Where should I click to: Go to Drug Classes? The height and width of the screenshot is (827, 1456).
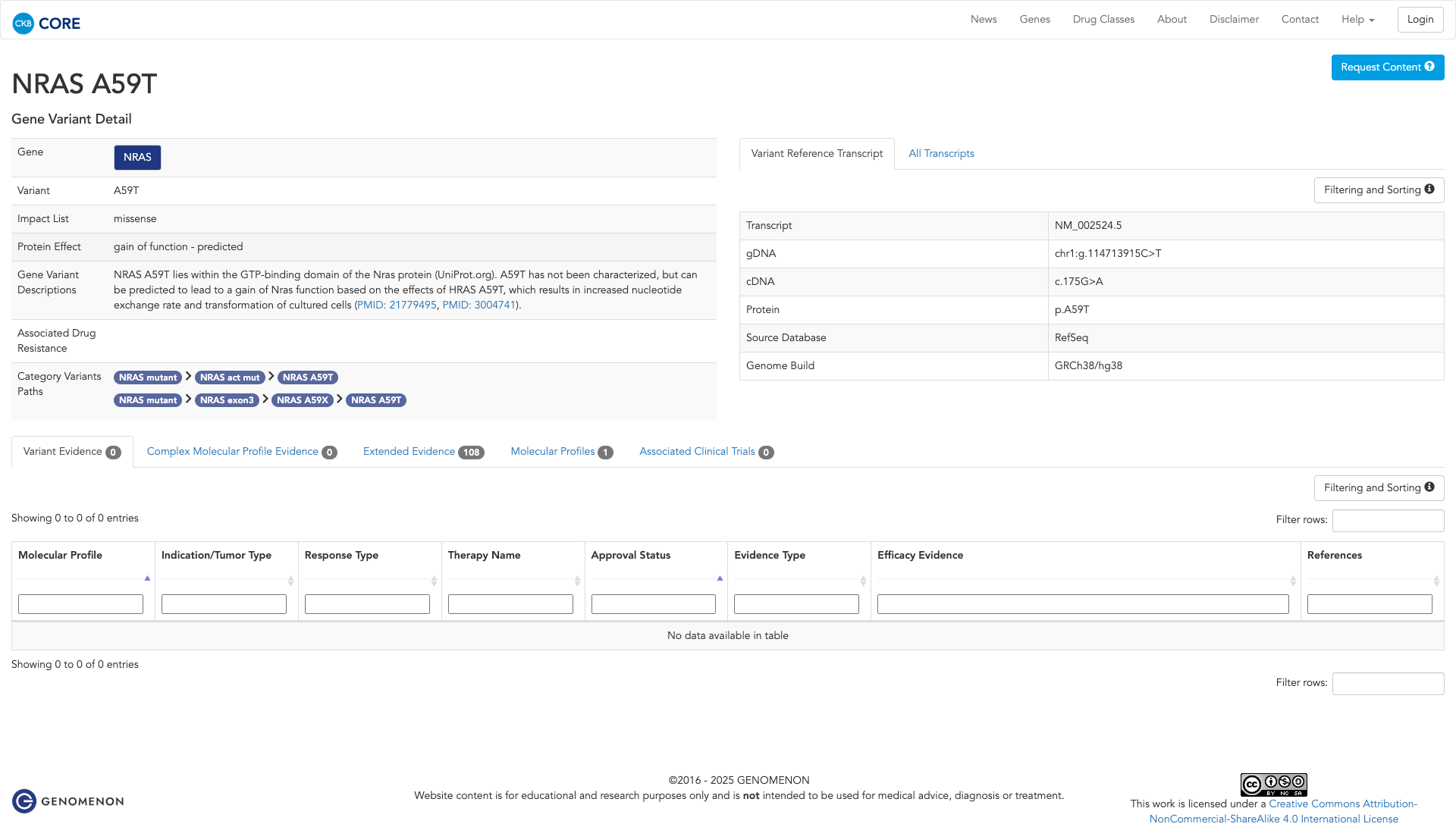1103,20
